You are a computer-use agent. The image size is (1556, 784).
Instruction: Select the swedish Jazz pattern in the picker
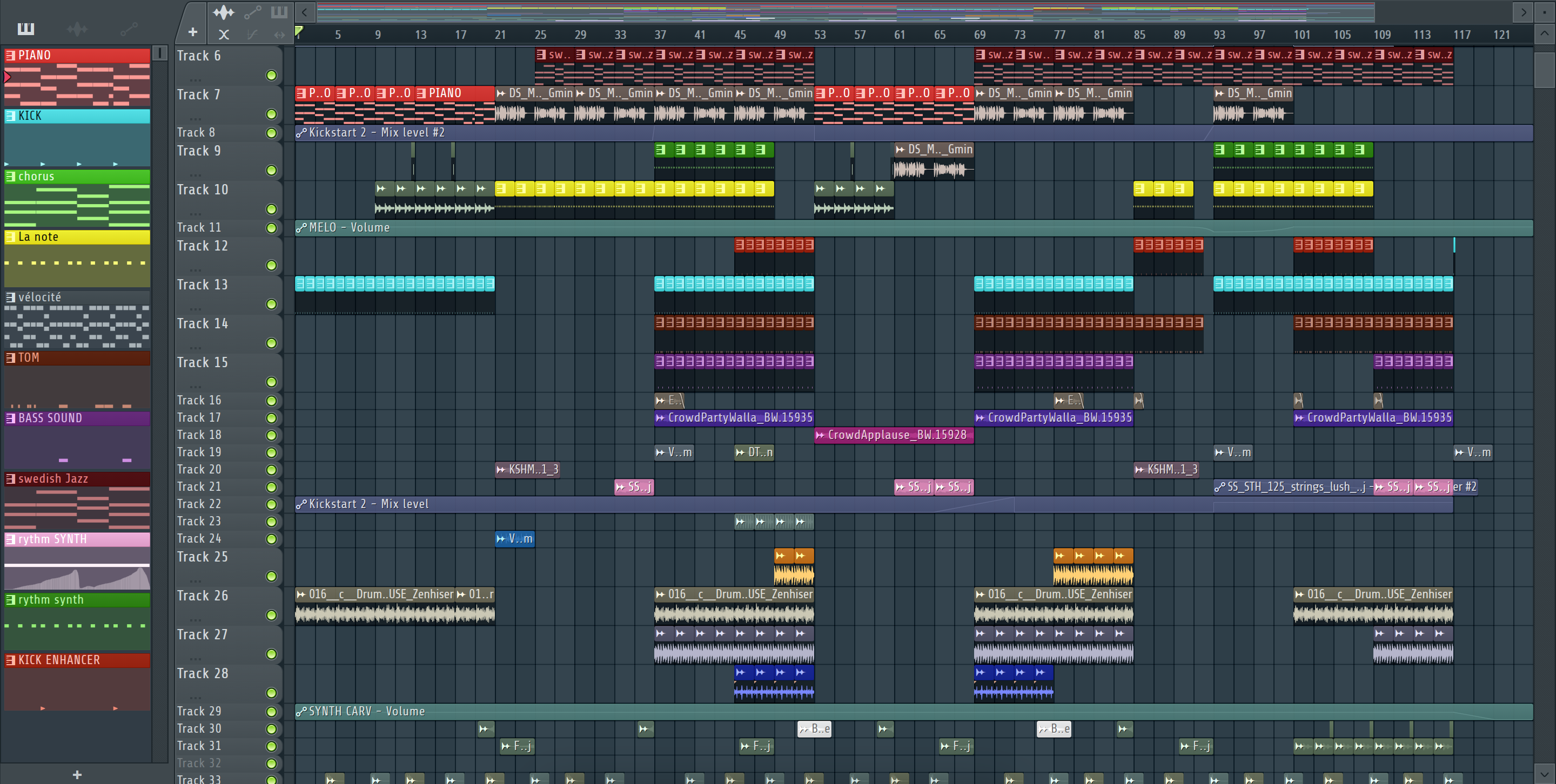pos(77,501)
